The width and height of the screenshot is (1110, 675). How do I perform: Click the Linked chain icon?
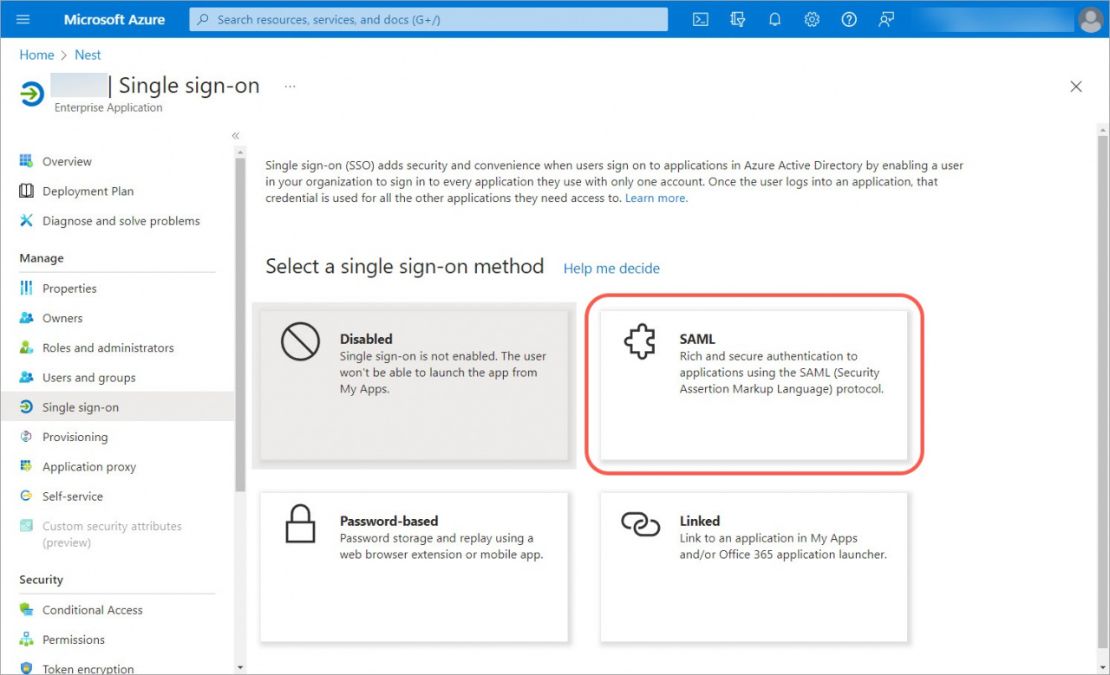tap(641, 524)
